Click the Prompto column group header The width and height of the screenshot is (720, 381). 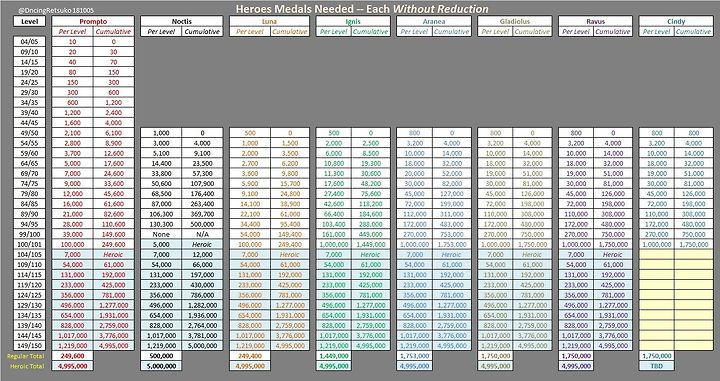click(x=93, y=21)
